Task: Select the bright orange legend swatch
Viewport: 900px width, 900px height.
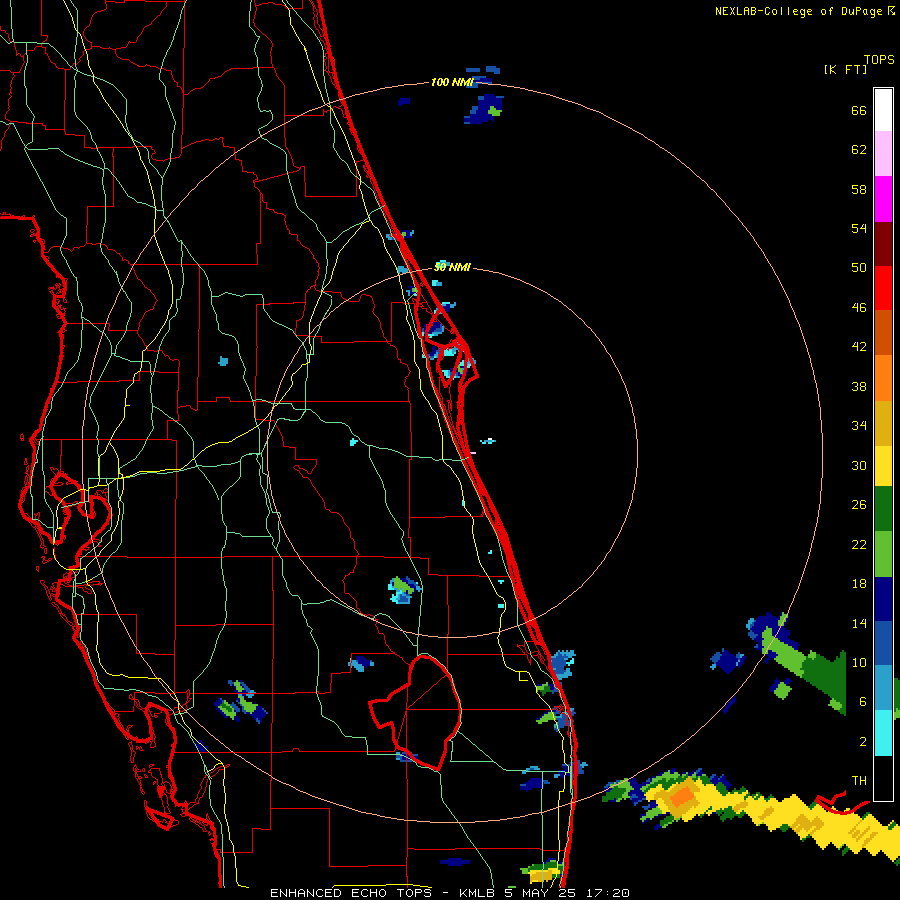Action: pos(883,378)
